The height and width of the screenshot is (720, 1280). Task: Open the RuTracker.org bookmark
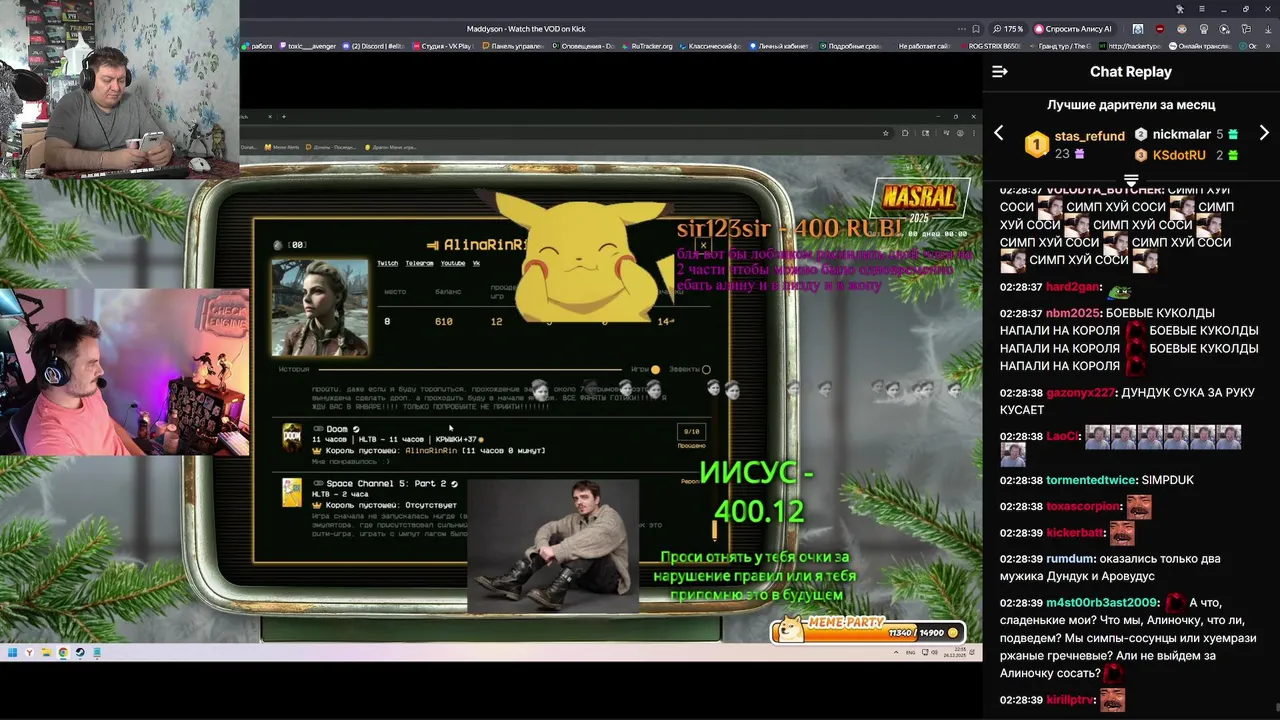click(x=648, y=46)
